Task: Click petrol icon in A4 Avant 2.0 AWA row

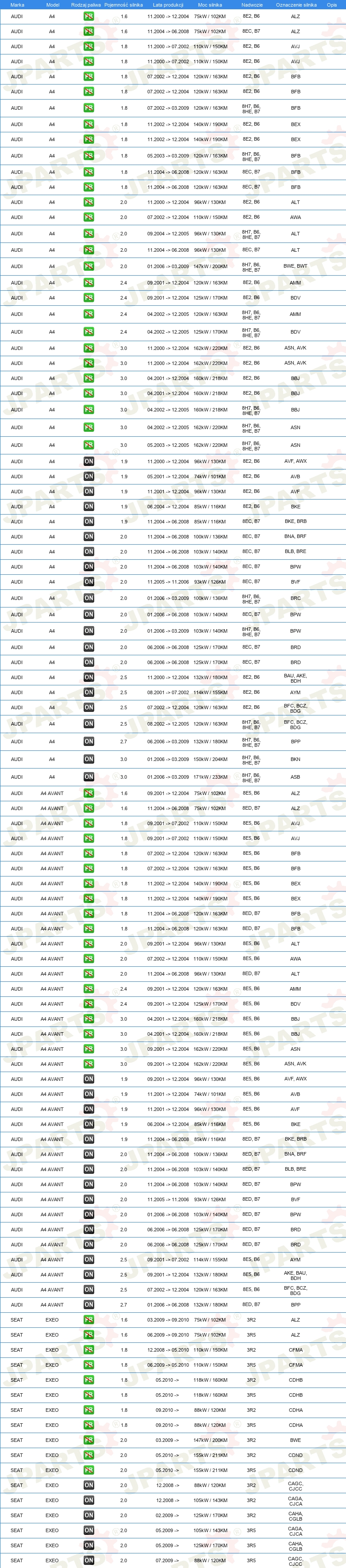Action: point(89,959)
